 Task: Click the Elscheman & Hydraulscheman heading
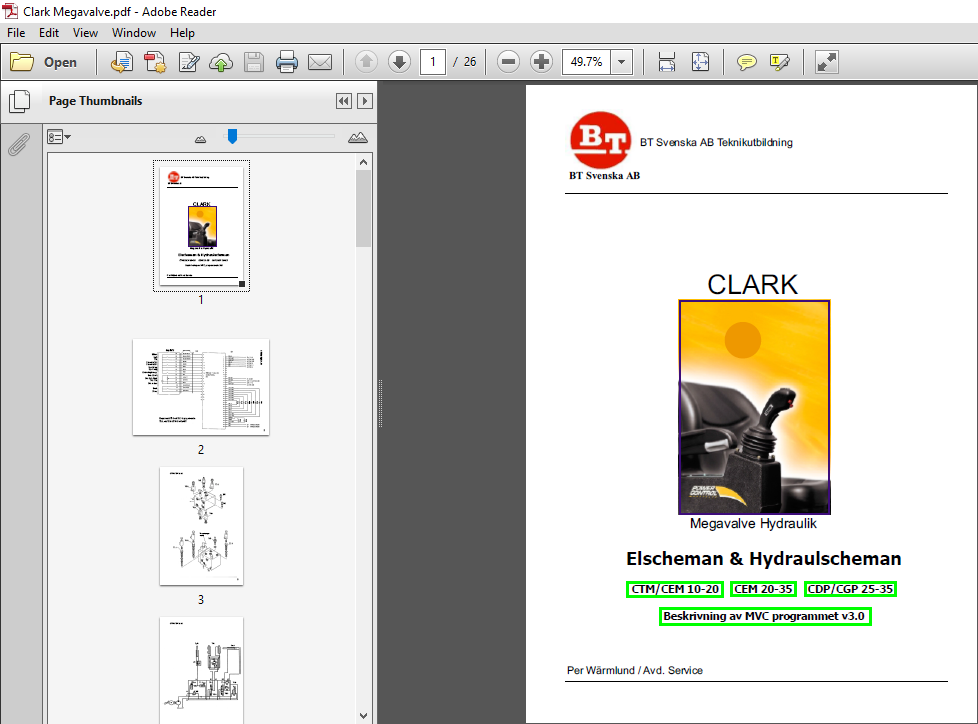click(763, 559)
